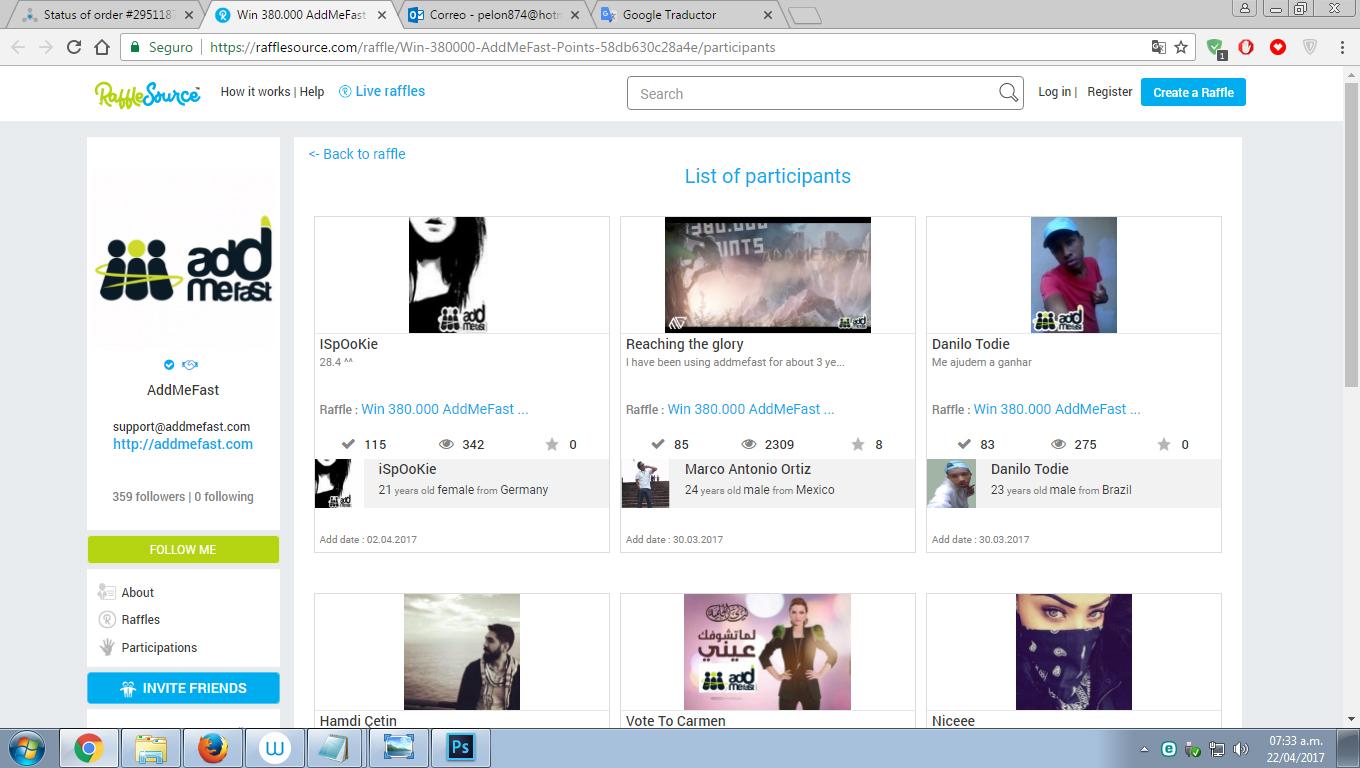Click the Google Translate icon in address bar
Image resolution: width=1360 pixels, height=768 pixels.
click(1158, 47)
